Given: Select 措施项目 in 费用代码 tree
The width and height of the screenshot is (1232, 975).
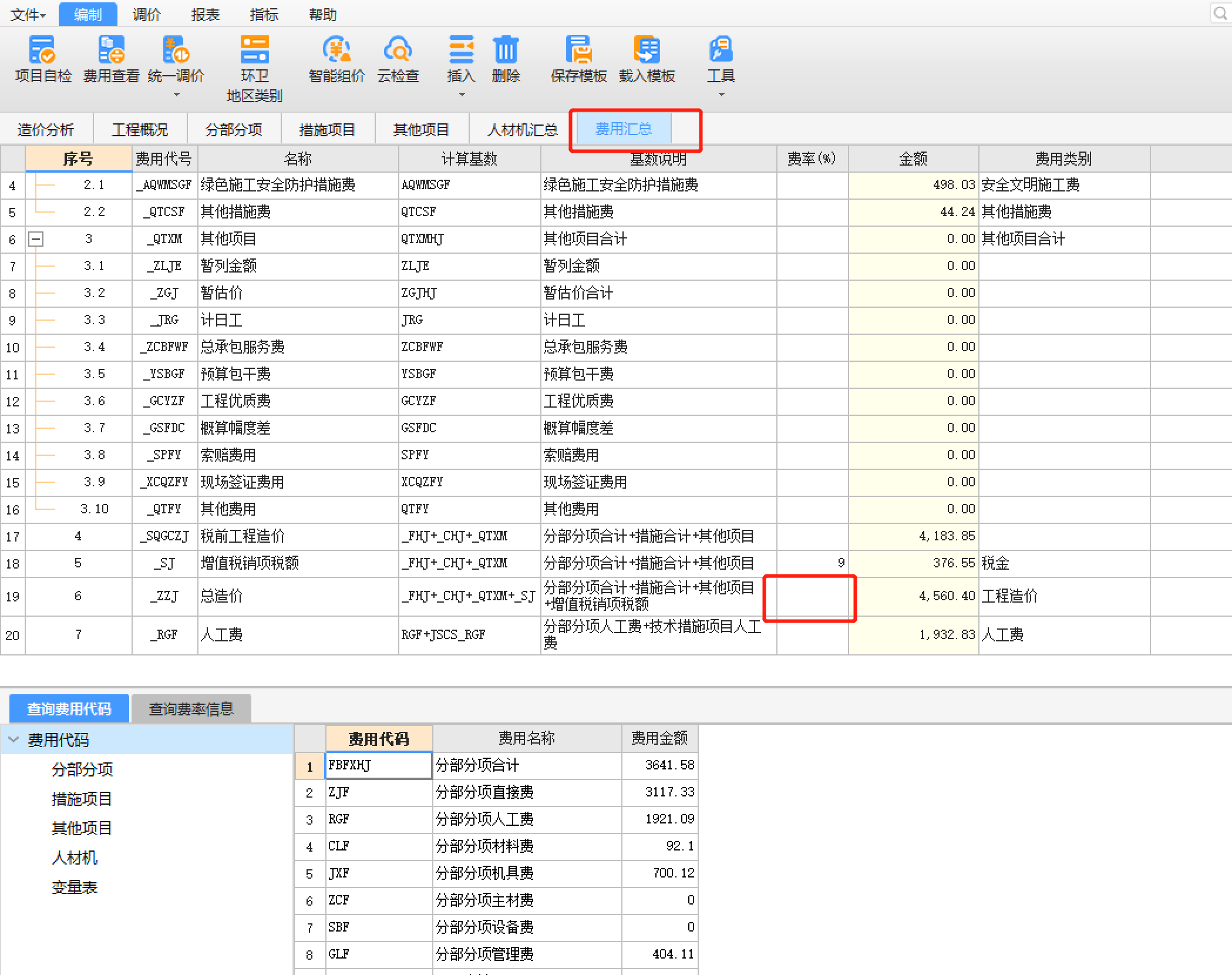Looking at the screenshot, I should 82,799.
